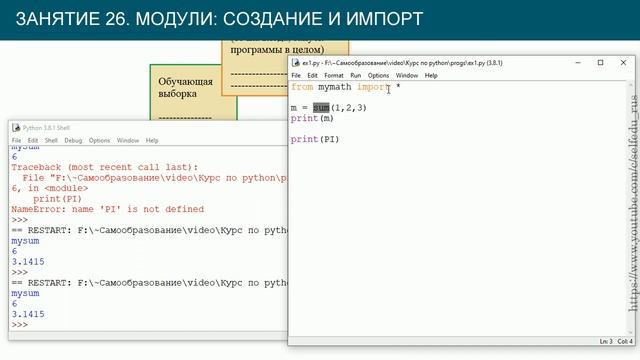Viewport: 640px width, 360px height.
Task: Open Help menu in ex1.py editor
Action: 431,76
